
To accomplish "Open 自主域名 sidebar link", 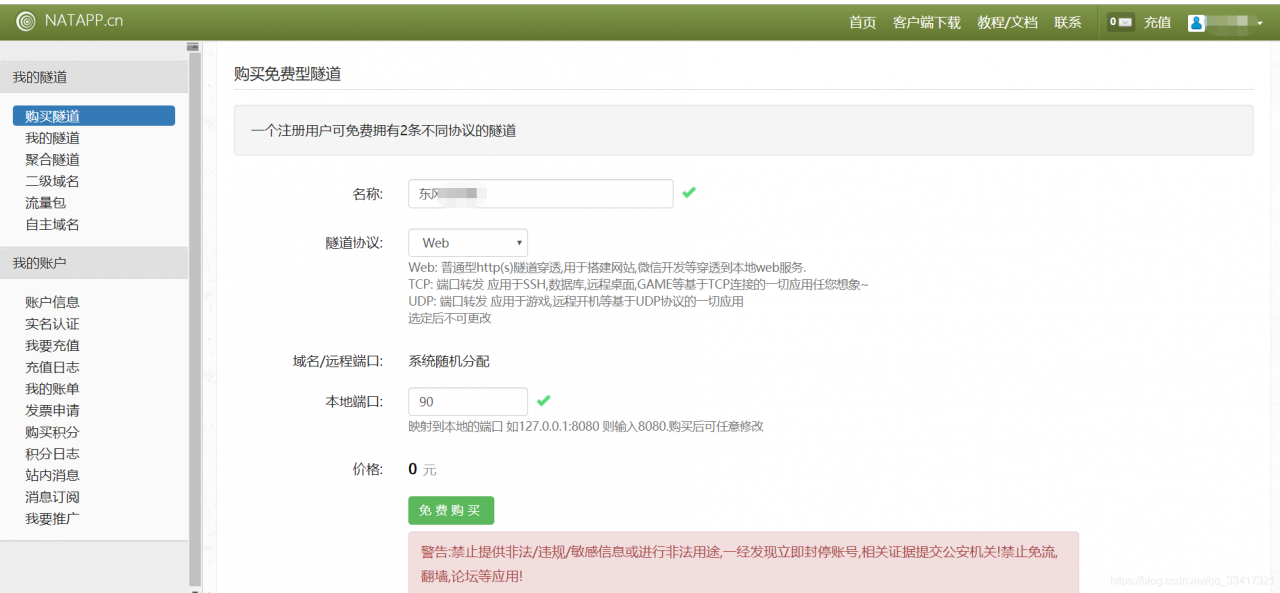I will click(x=52, y=225).
